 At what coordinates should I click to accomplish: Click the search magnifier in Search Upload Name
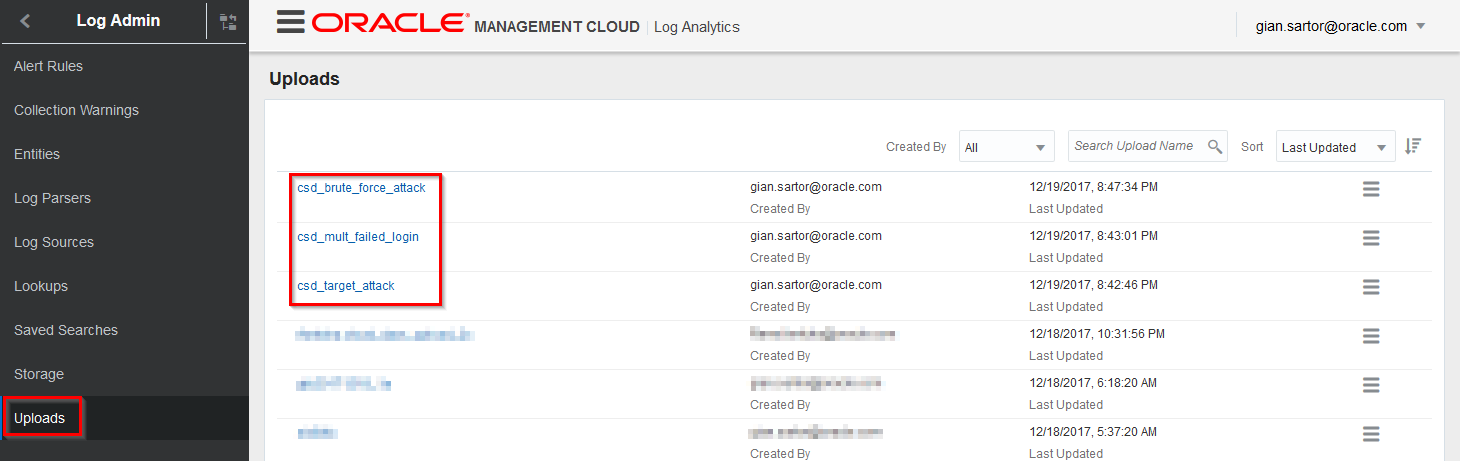1215,147
